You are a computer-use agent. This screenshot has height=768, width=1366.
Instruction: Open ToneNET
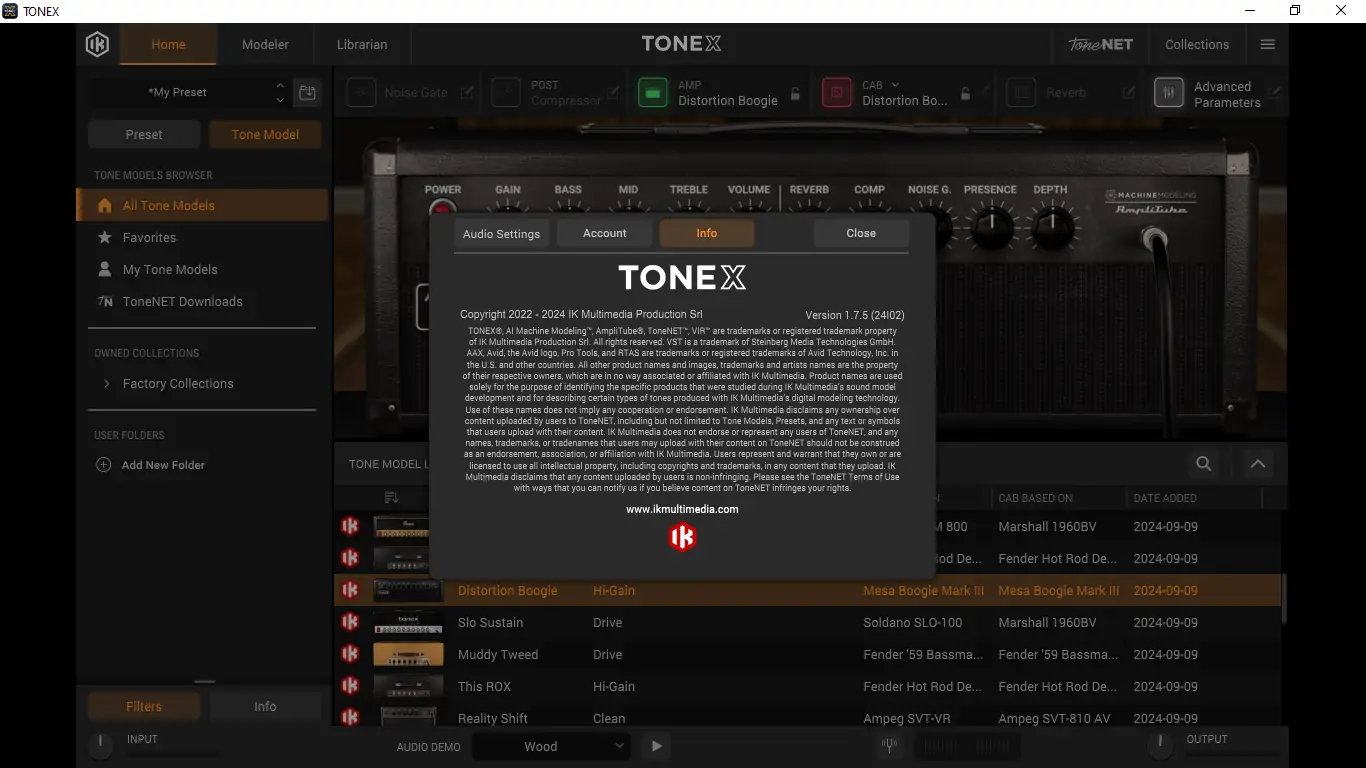click(1100, 44)
